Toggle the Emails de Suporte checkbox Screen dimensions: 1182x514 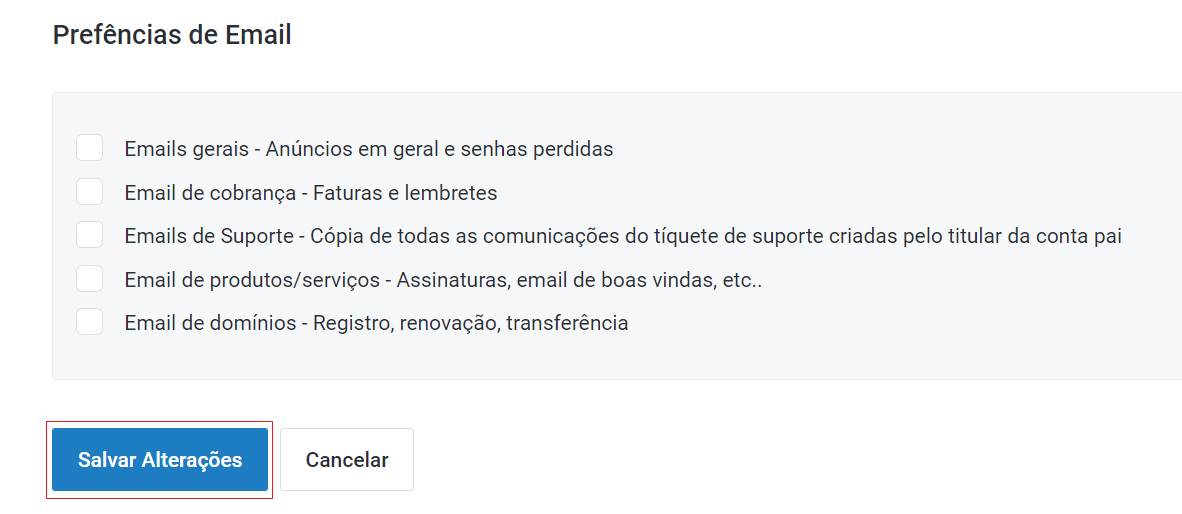(x=90, y=236)
